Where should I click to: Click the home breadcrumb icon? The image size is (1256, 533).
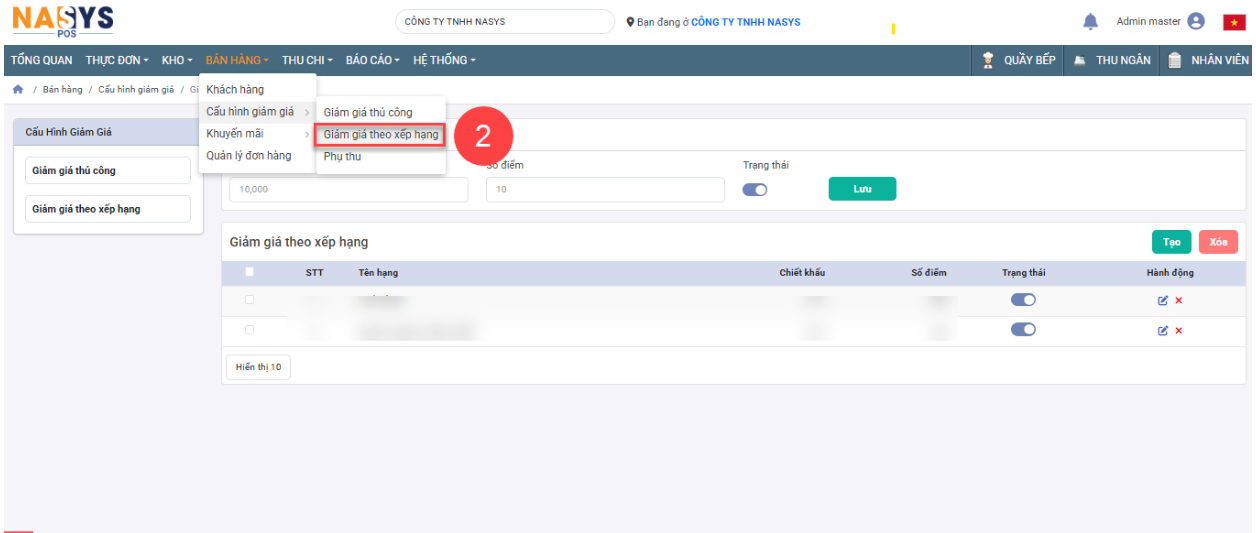click(x=18, y=90)
